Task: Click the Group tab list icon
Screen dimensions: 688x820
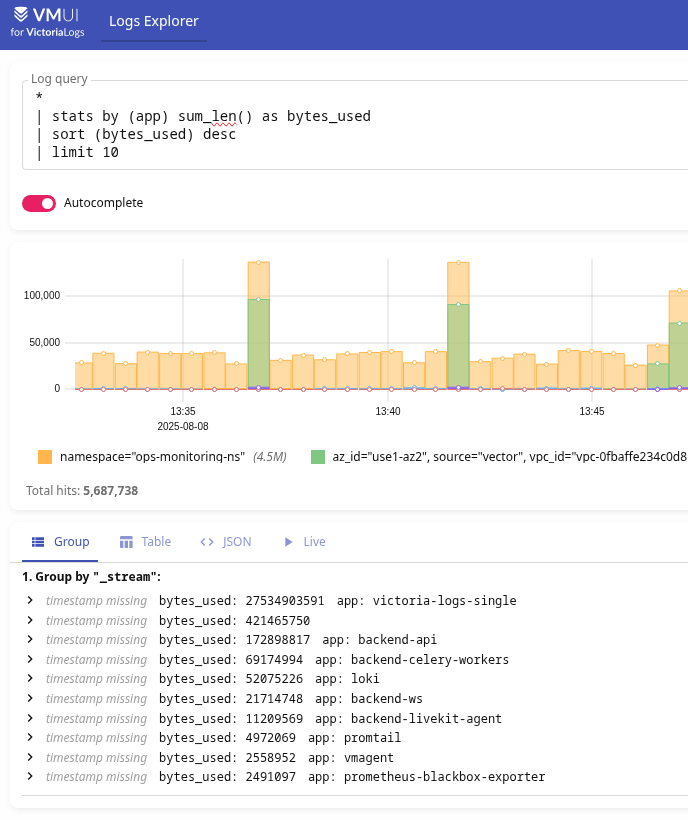Action: pyautogui.click(x=38, y=542)
